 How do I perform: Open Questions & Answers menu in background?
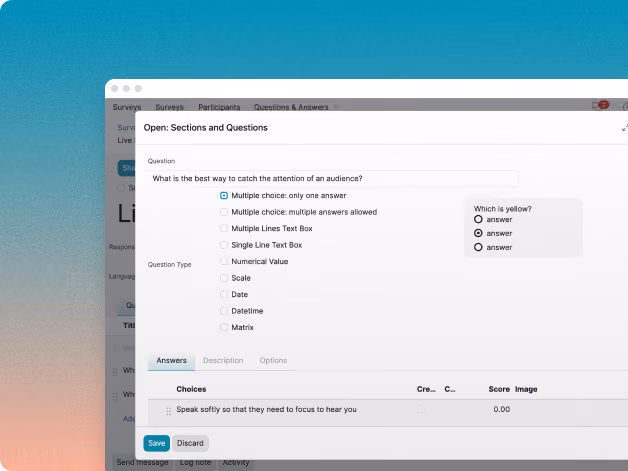[291, 107]
